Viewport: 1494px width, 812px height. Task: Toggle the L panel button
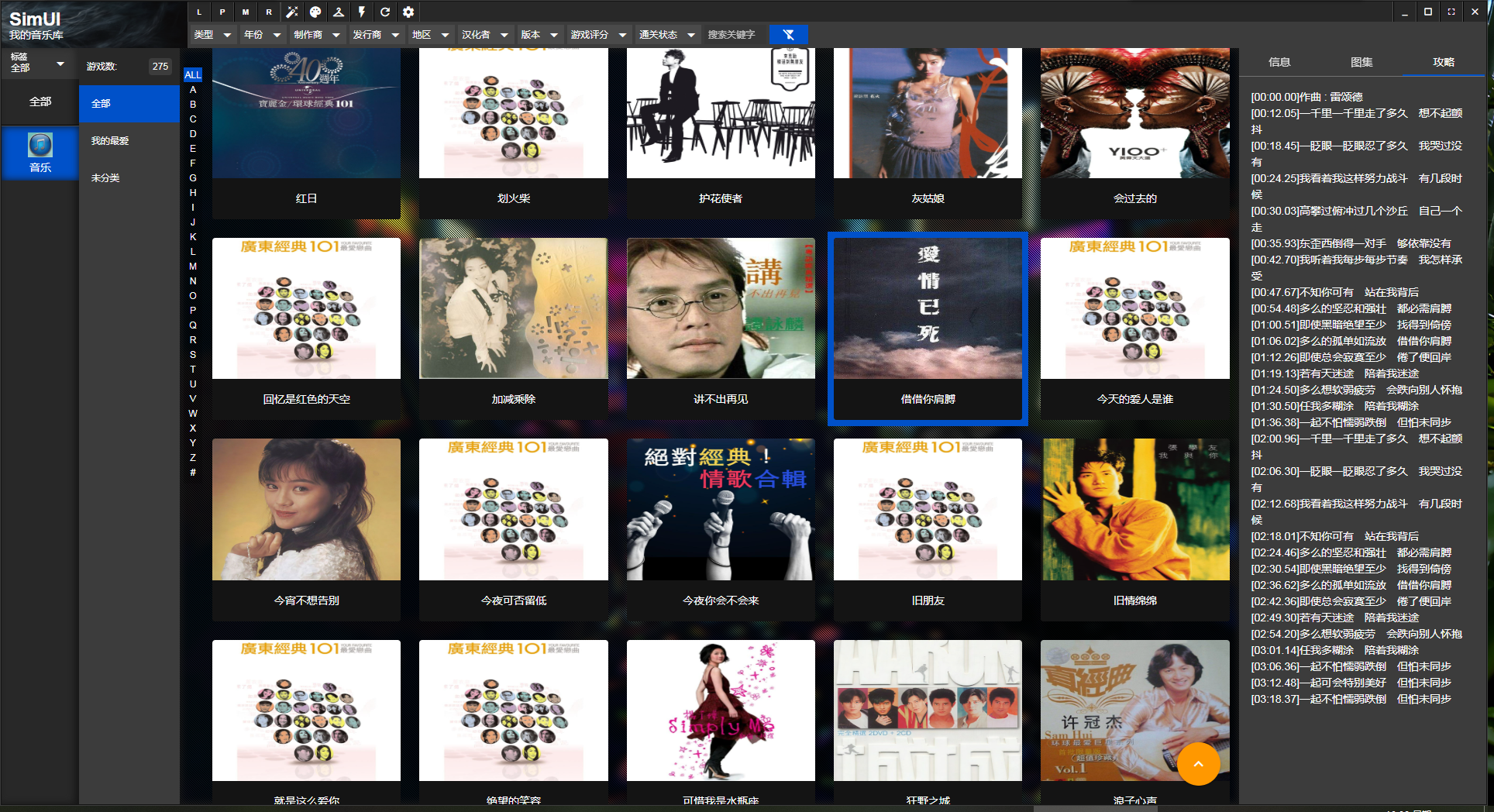[199, 12]
